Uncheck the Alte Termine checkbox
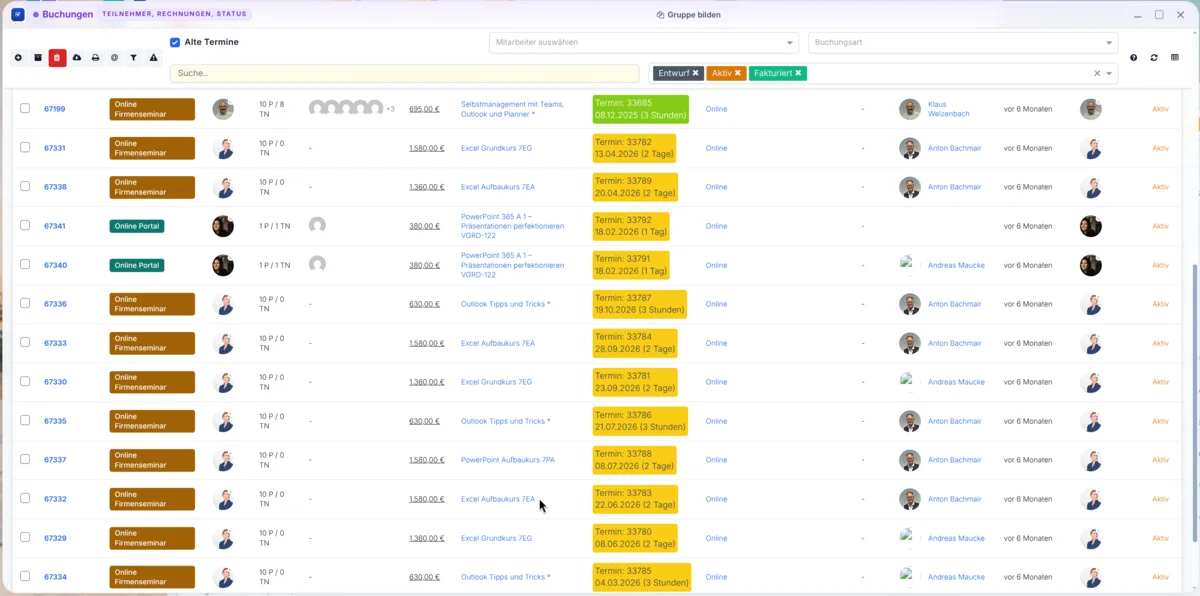1200x596 pixels. tap(175, 42)
